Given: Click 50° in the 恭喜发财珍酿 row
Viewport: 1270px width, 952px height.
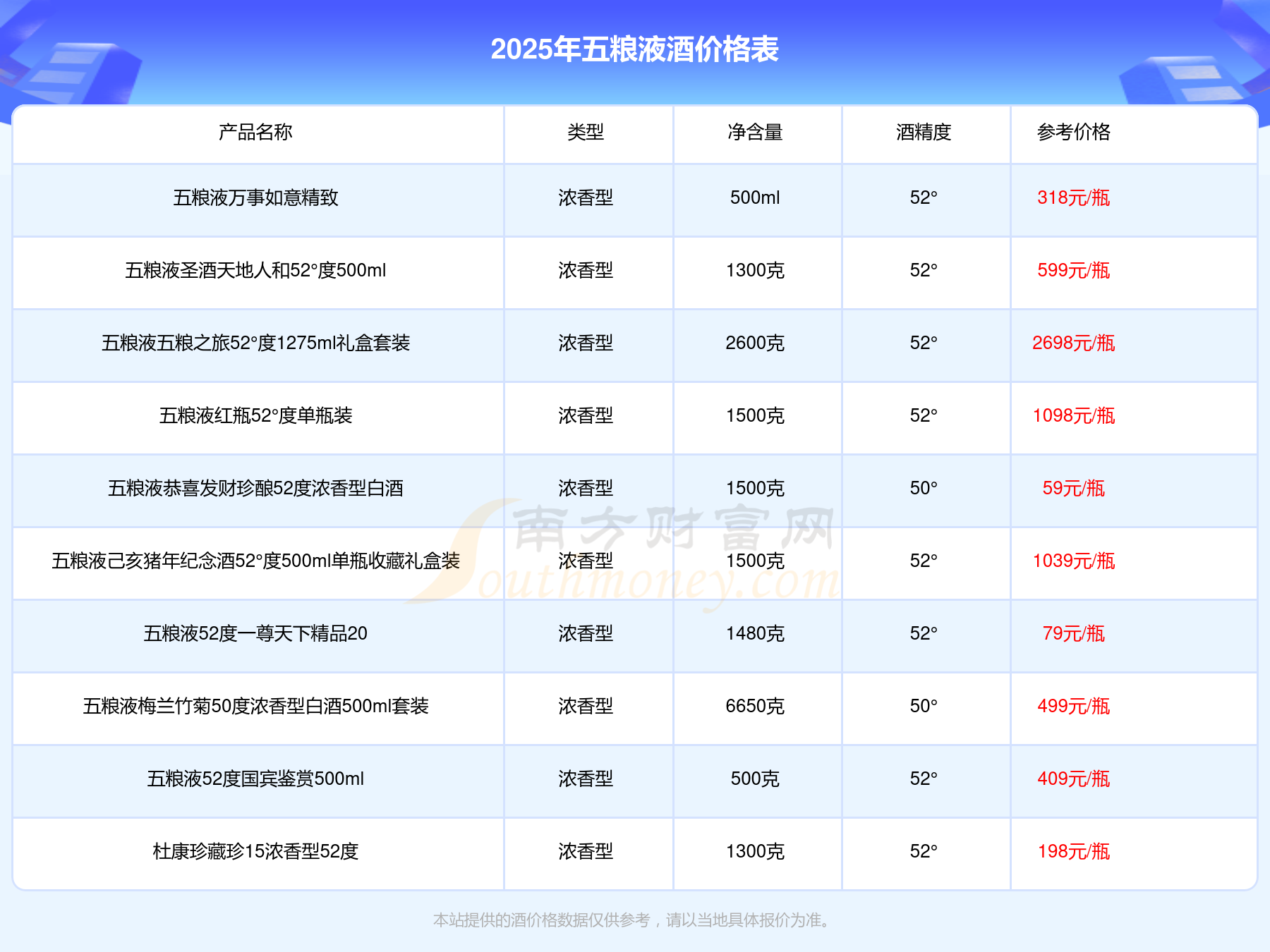Looking at the screenshot, I should 924,488.
